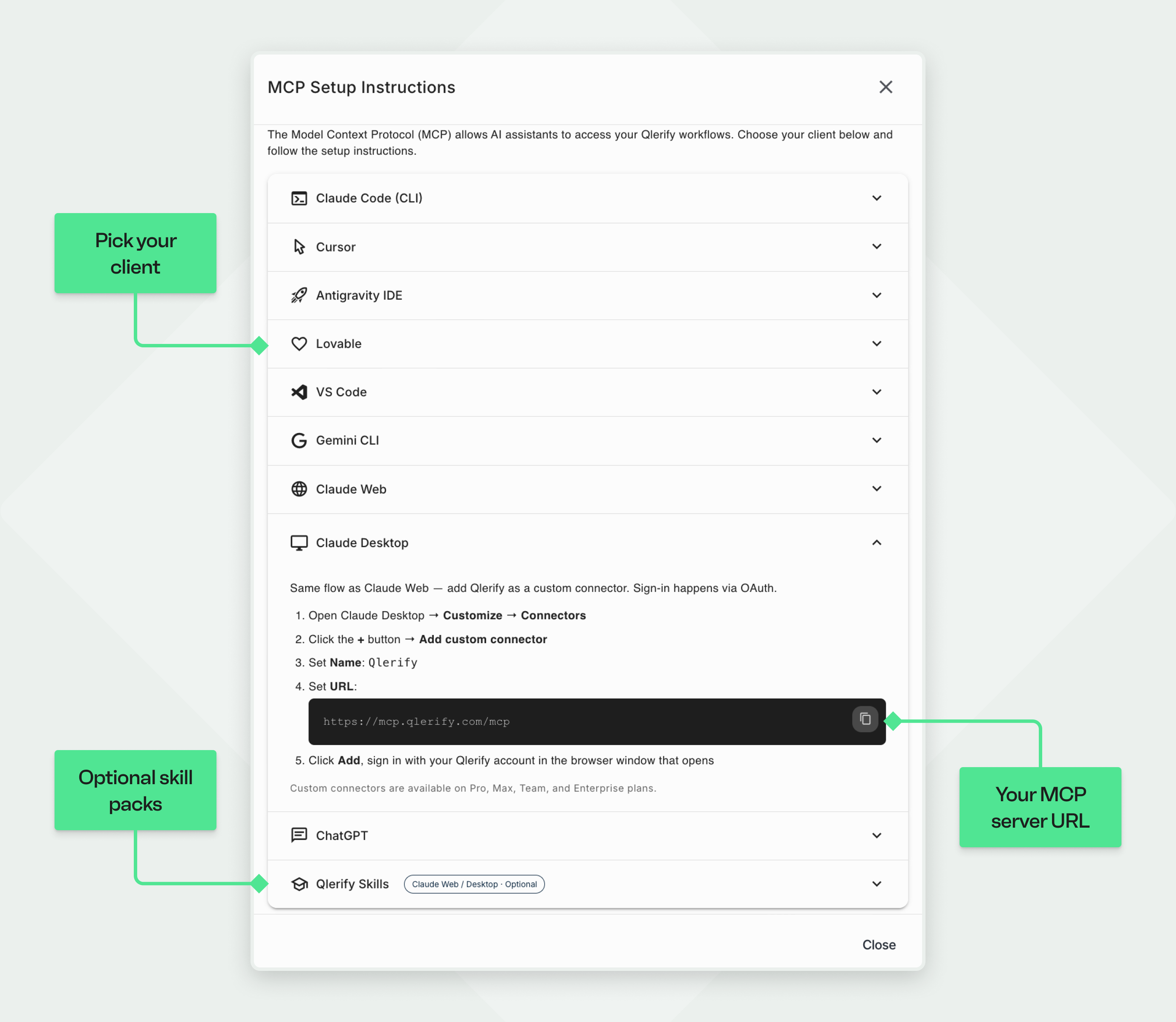Expand the Claude Code (CLI) chevron
The height and width of the screenshot is (1022, 1176).
[x=876, y=198]
